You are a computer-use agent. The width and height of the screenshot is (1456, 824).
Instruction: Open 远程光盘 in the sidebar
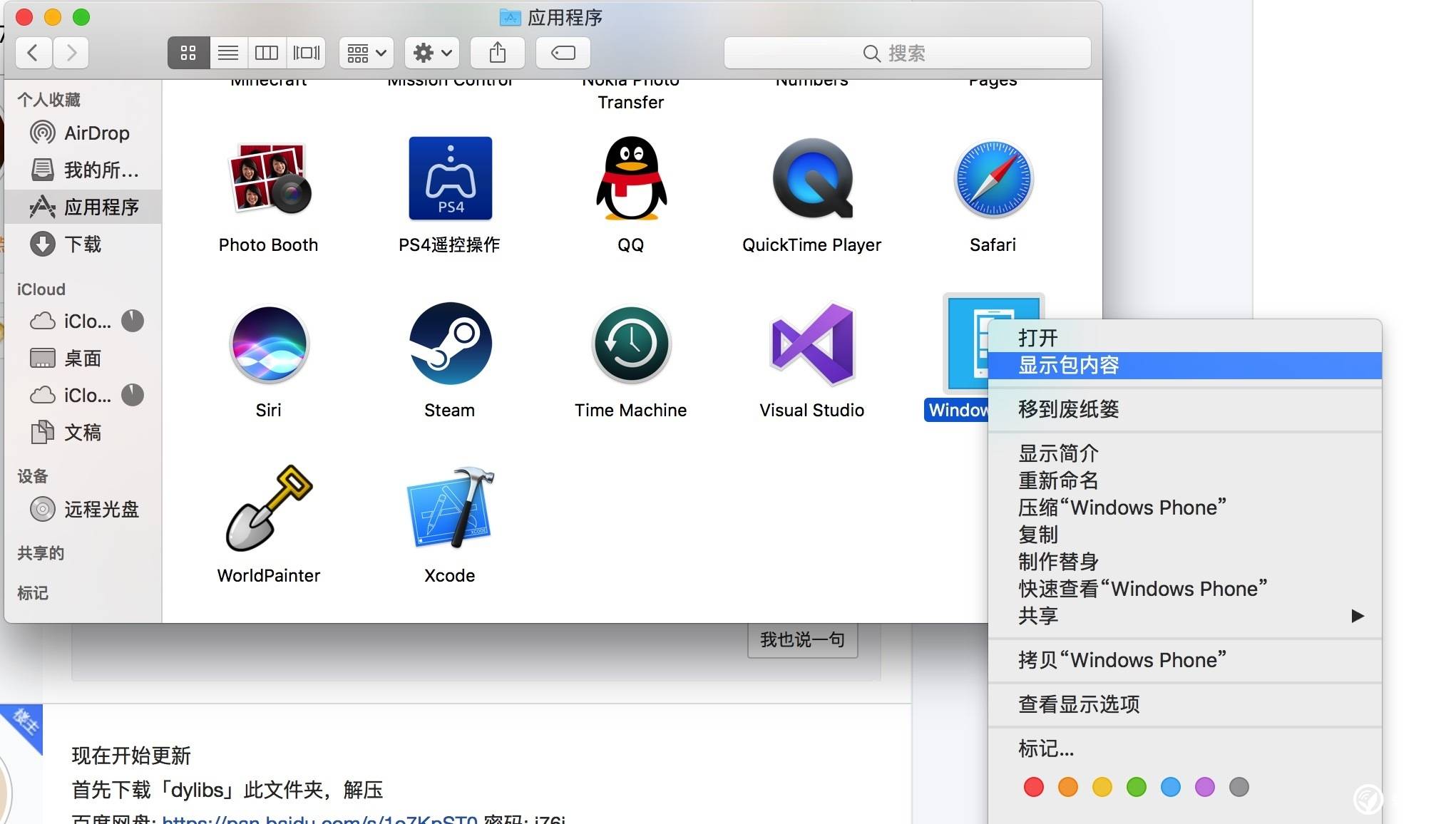83,510
